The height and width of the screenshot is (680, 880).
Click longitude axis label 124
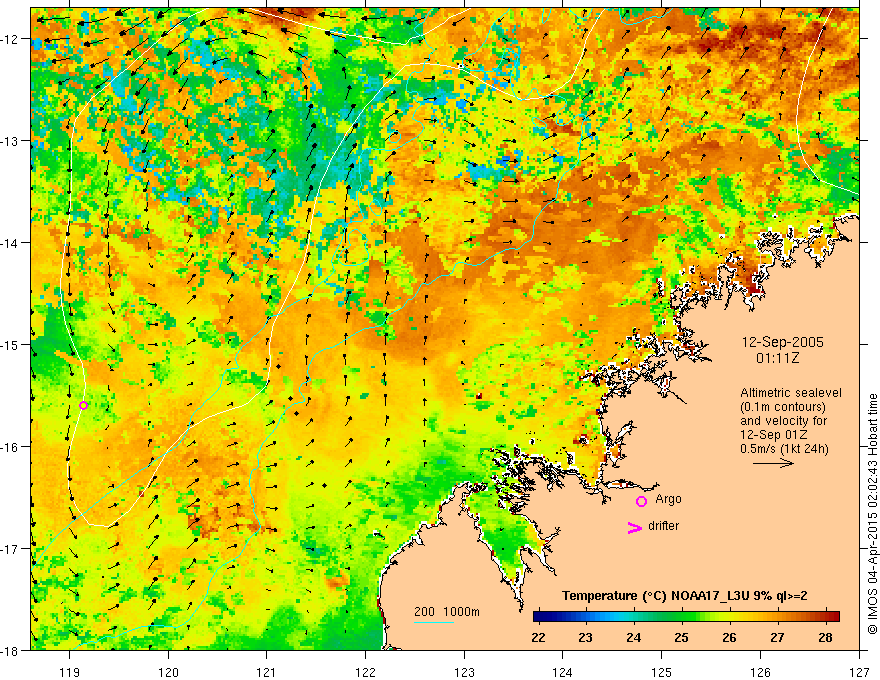563,672
